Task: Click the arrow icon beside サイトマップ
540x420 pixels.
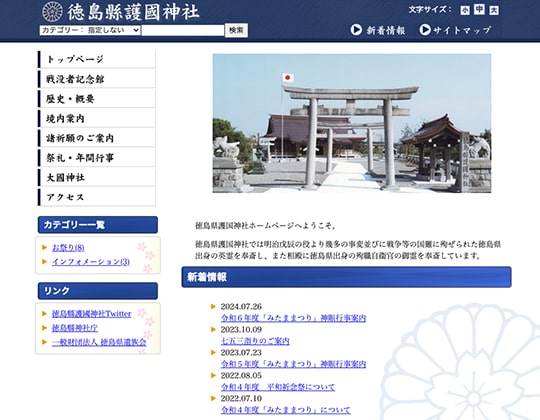Action: (x=425, y=30)
